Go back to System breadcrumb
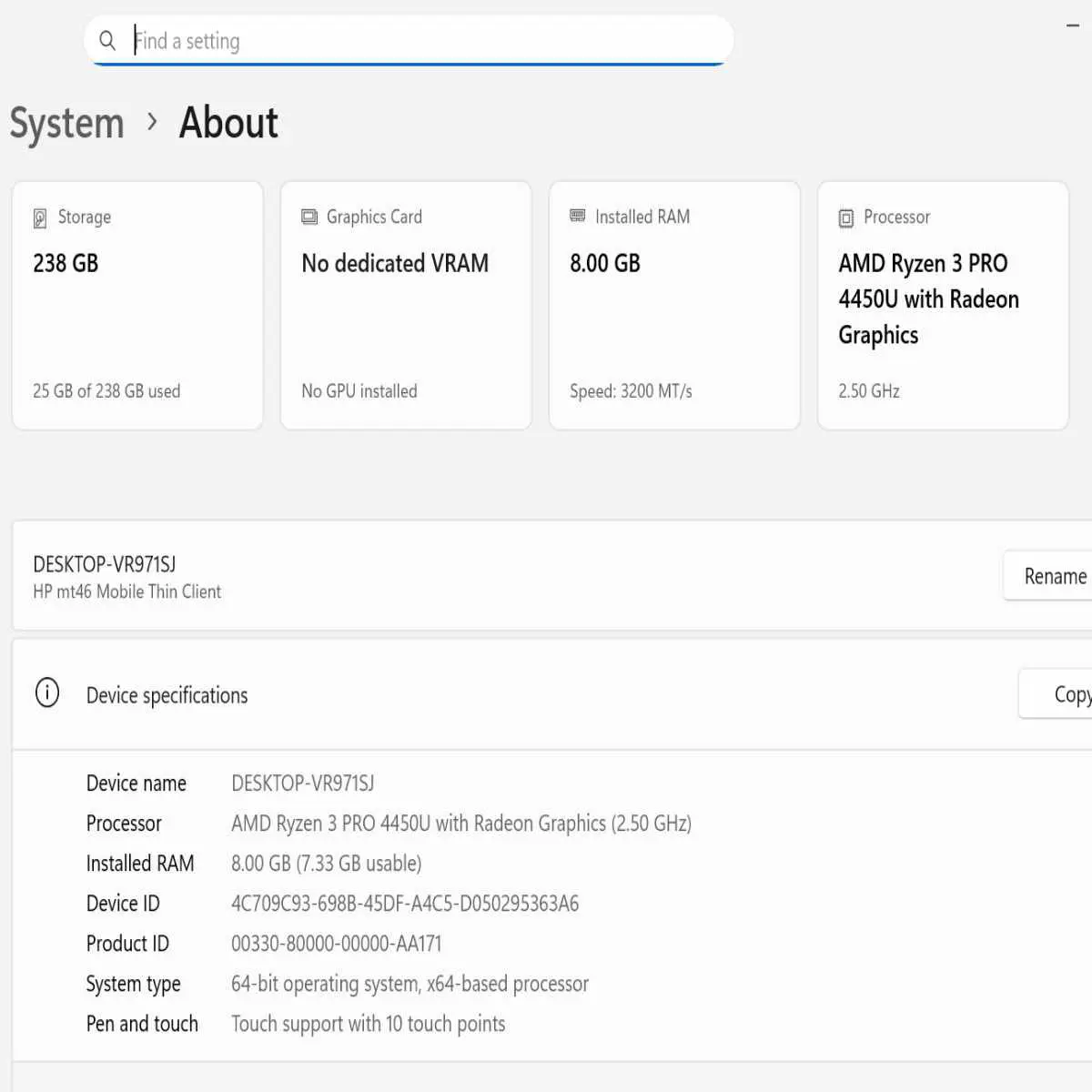The height and width of the screenshot is (1092, 1092). point(66,124)
